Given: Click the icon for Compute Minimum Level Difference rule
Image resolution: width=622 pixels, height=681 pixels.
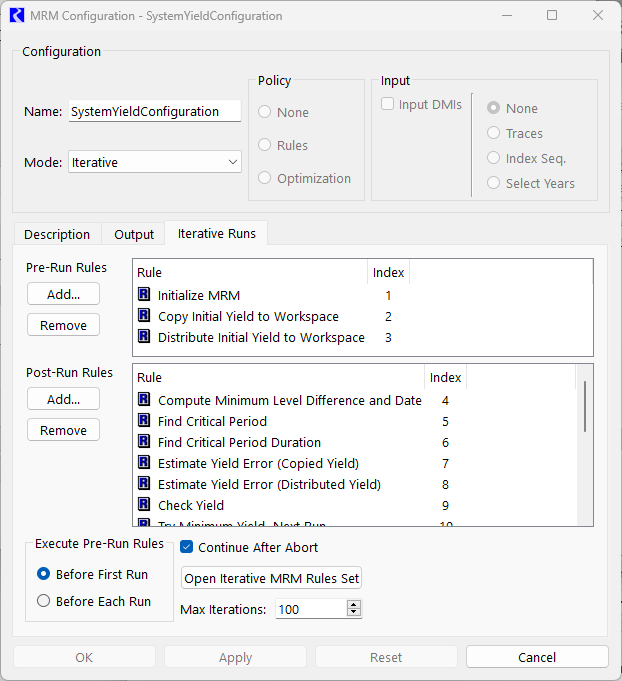Looking at the screenshot, I should coord(144,400).
